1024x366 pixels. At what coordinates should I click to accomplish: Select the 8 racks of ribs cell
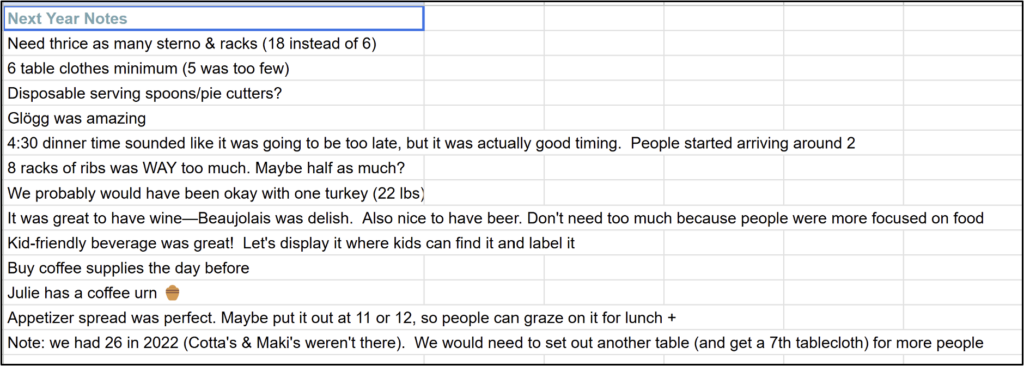(x=214, y=168)
